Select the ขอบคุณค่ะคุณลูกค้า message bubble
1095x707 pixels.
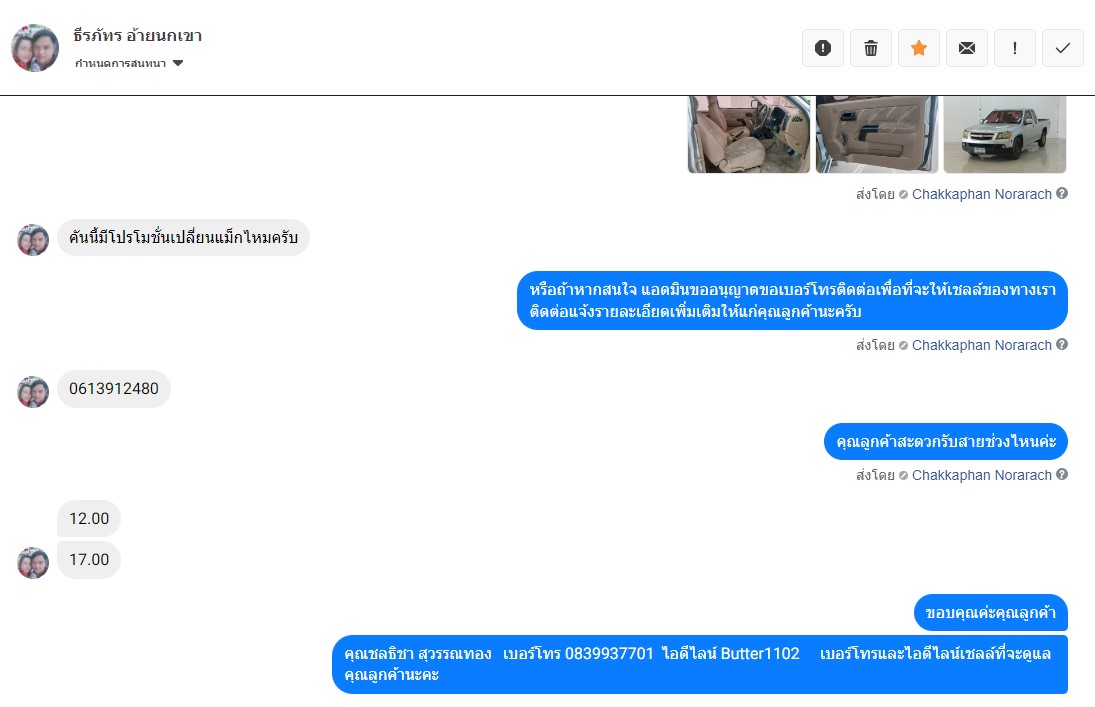[x=990, y=613]
